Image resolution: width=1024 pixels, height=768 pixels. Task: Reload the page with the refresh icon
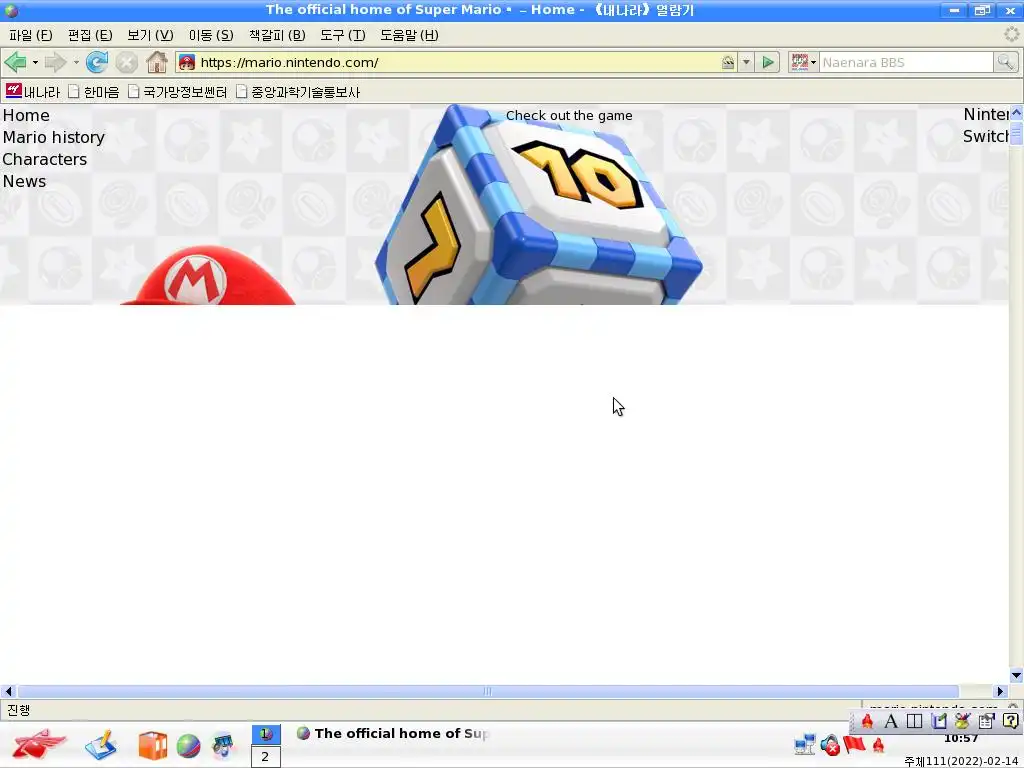tap(97, 63)
